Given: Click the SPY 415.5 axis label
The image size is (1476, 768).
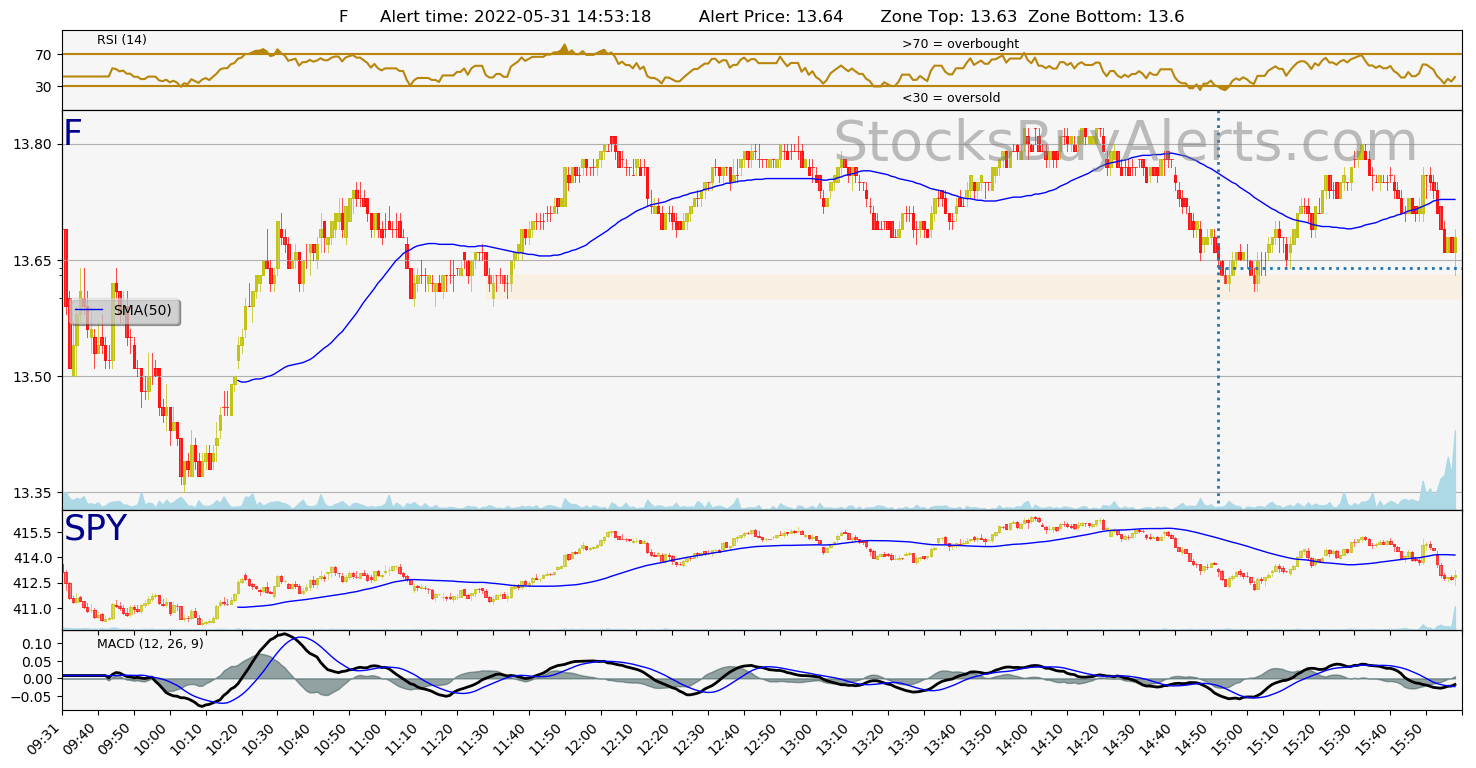Looking at the screenshot, I should pyautogui.click(x=32, y=533).
